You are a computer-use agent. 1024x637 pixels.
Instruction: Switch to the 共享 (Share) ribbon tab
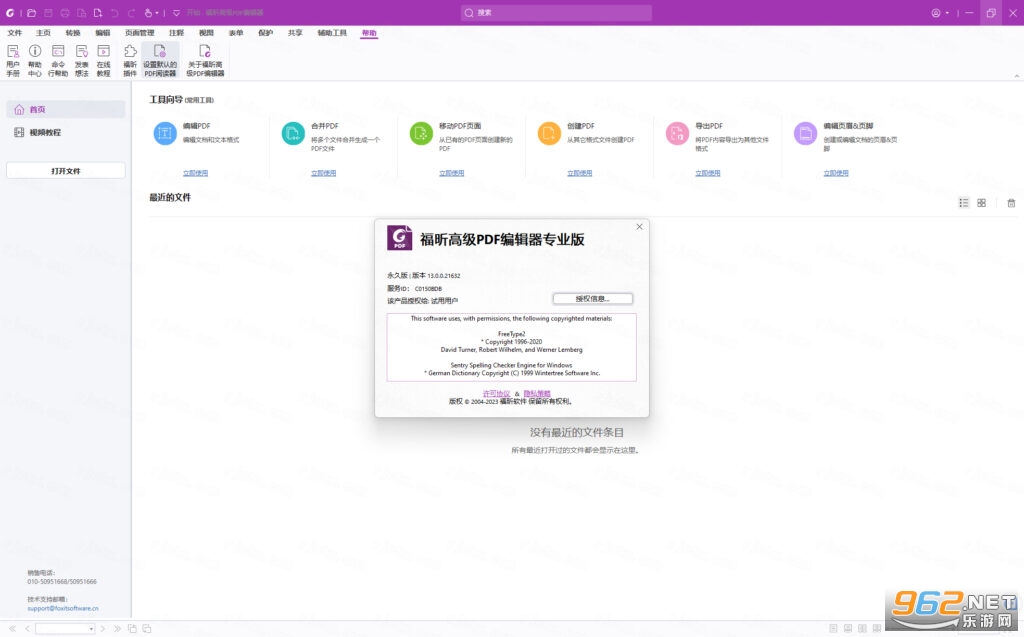(x=295, y=33)
